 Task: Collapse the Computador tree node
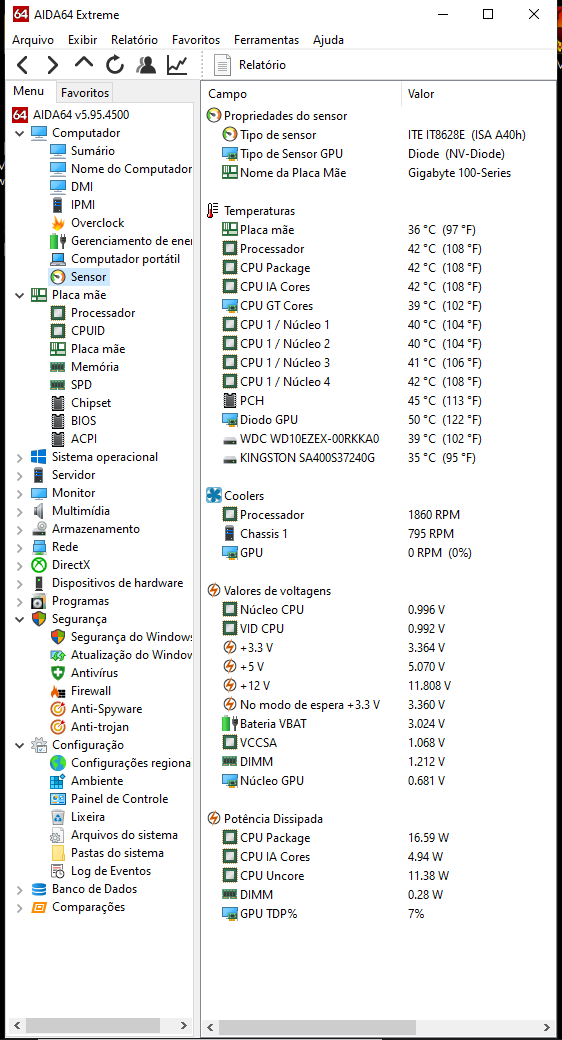tap(19, 133)
